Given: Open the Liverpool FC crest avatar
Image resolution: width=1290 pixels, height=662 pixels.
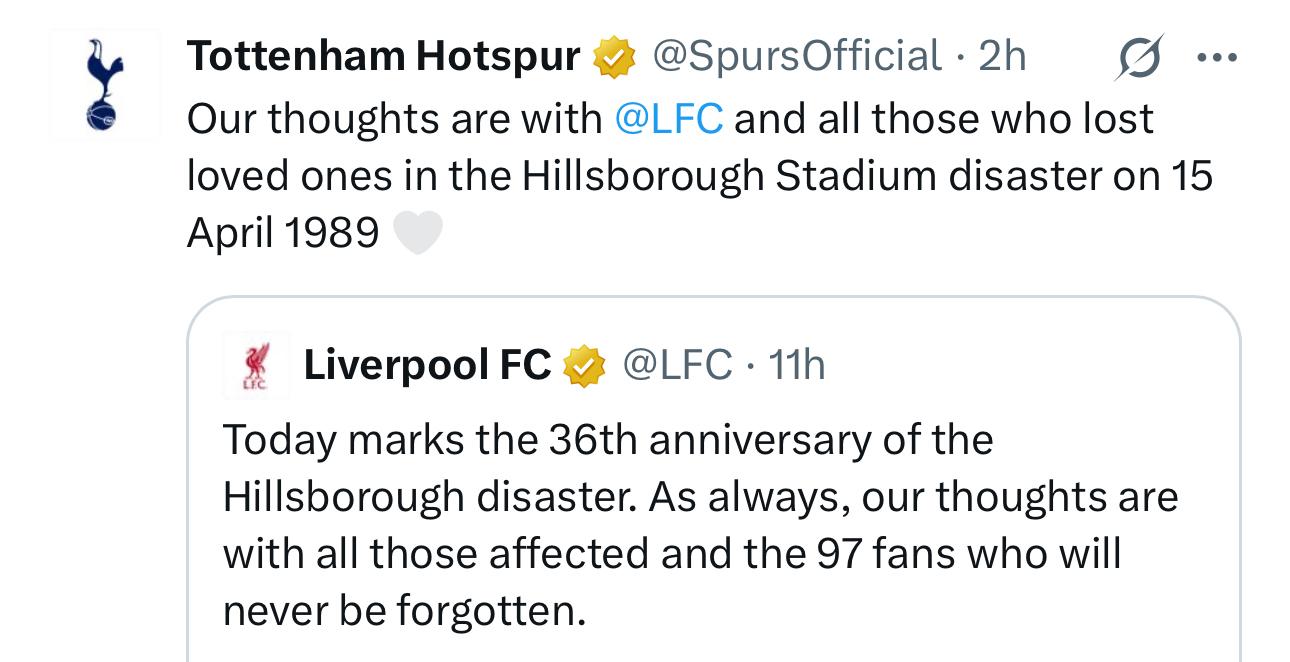Looking at the screenshot, I should [x=257, y=365].
